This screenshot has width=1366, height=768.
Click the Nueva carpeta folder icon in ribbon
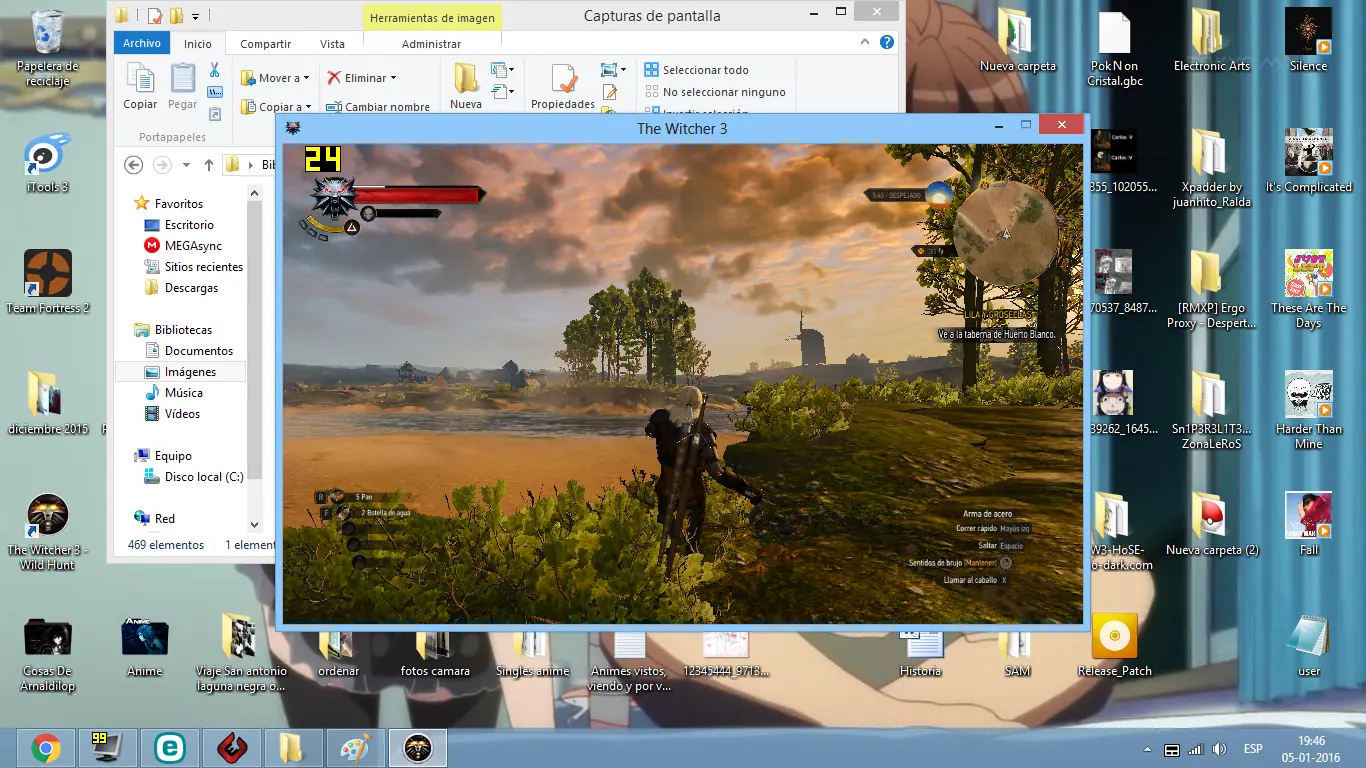pos(466,78)
